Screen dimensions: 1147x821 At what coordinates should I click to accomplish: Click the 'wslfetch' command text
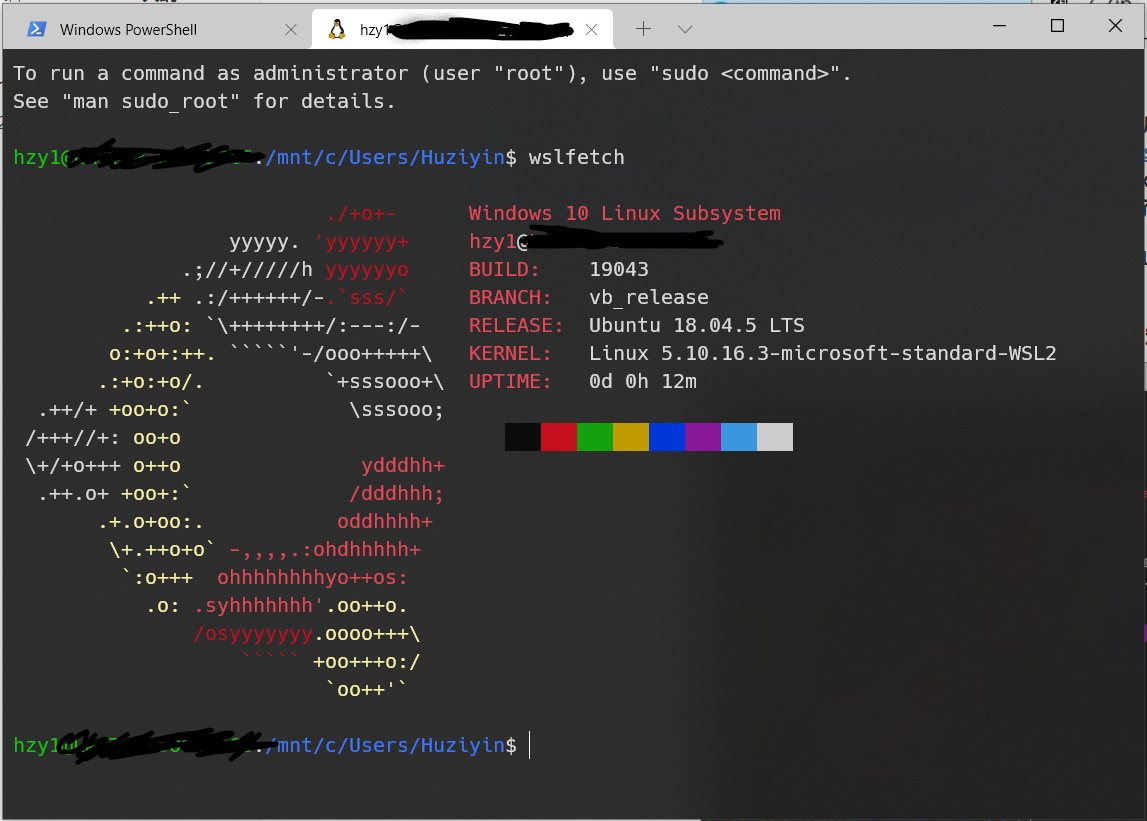(x=576, y=157)
